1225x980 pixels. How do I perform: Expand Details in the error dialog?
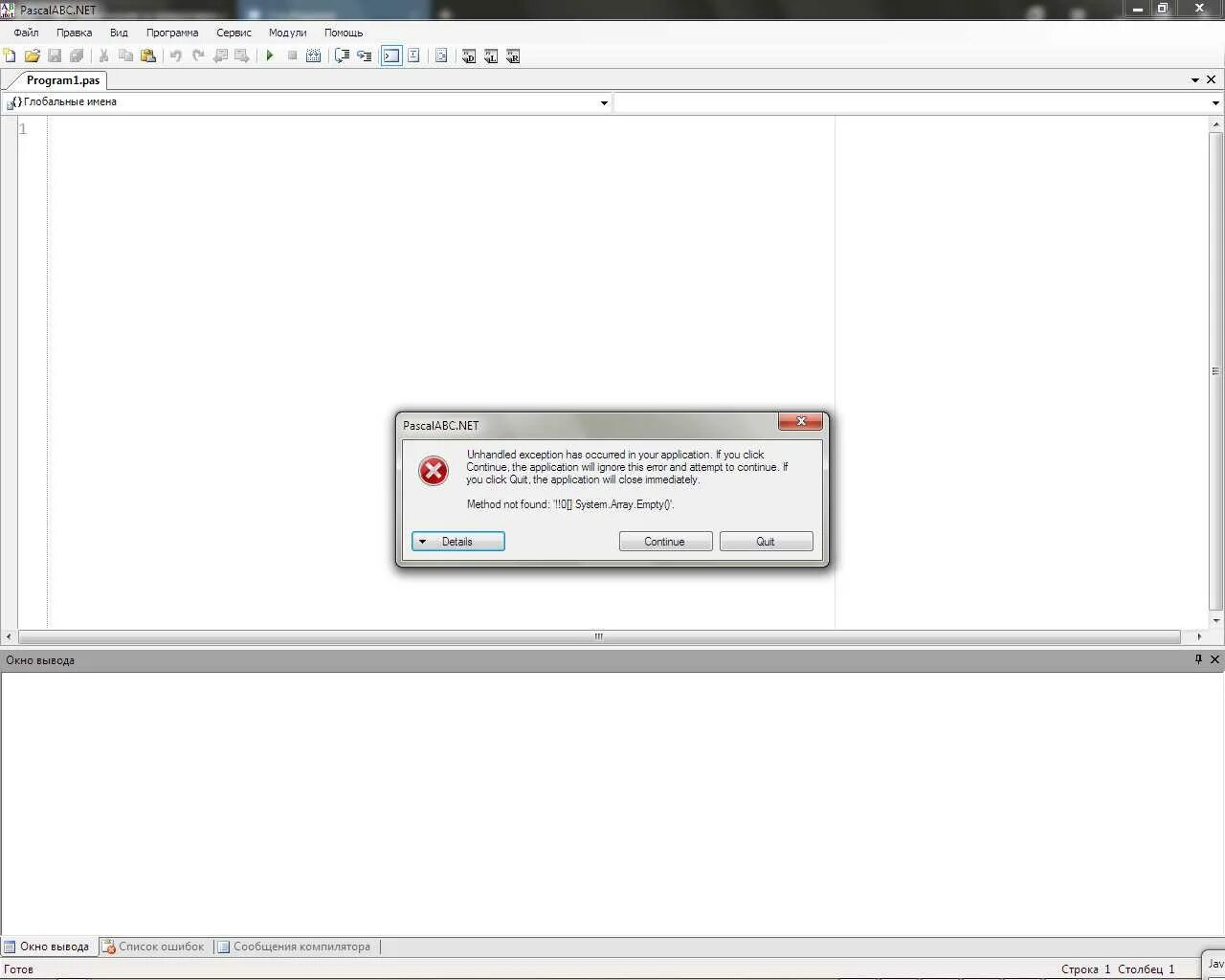pos(457,542)
